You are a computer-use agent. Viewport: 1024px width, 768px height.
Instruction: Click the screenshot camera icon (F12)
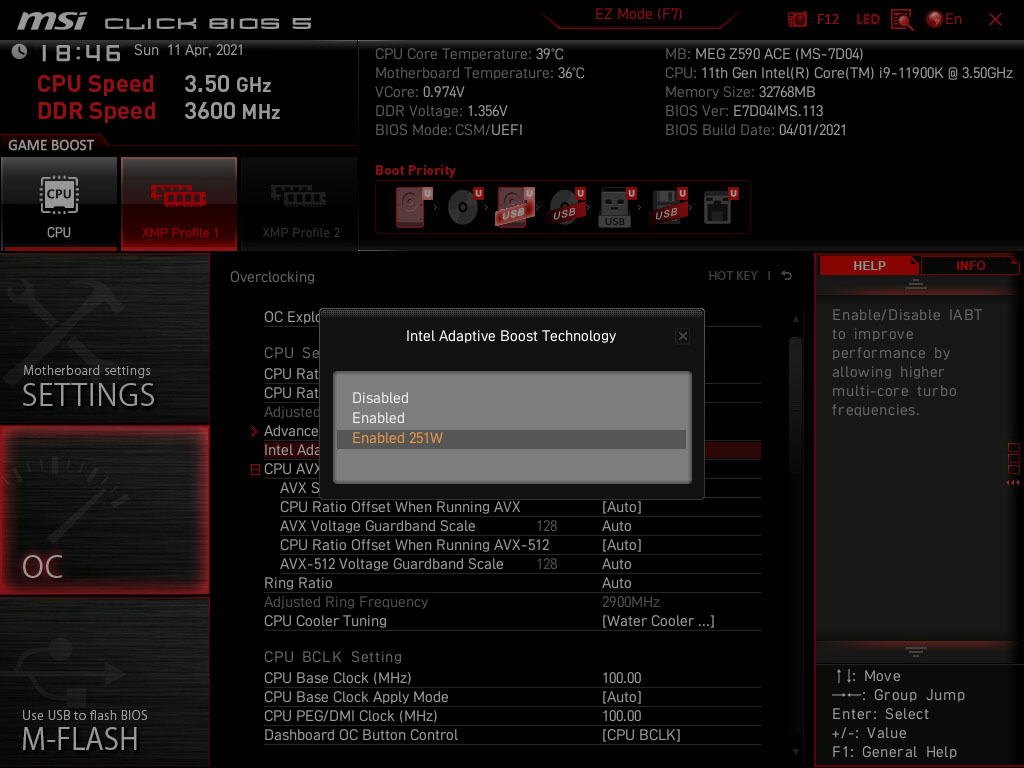(797, 19)
